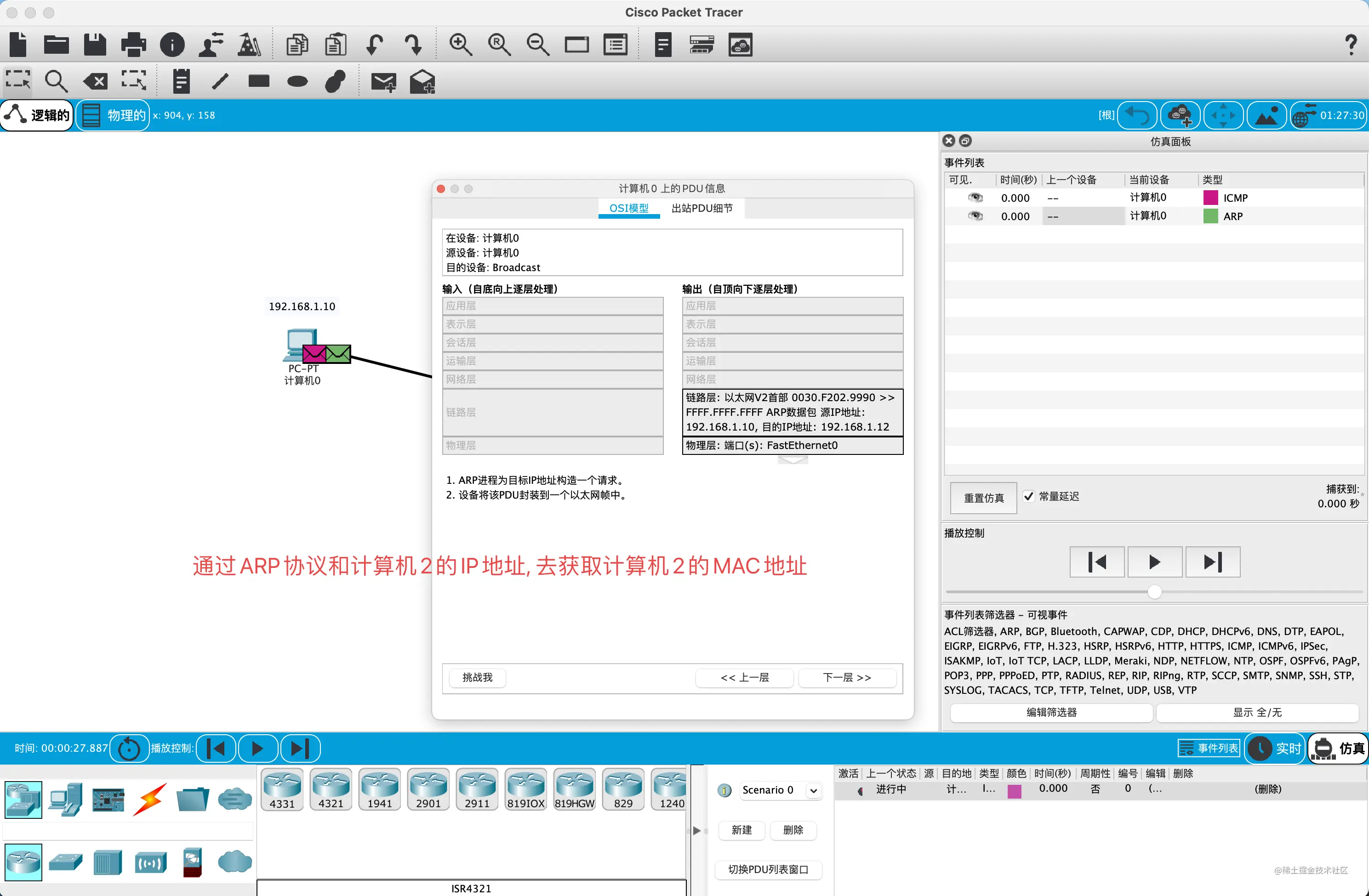Select the 物理层 FastEthernet0 output layer
Image resolution: width=1369 pixels, height=896 pixels.
(793, 445)
